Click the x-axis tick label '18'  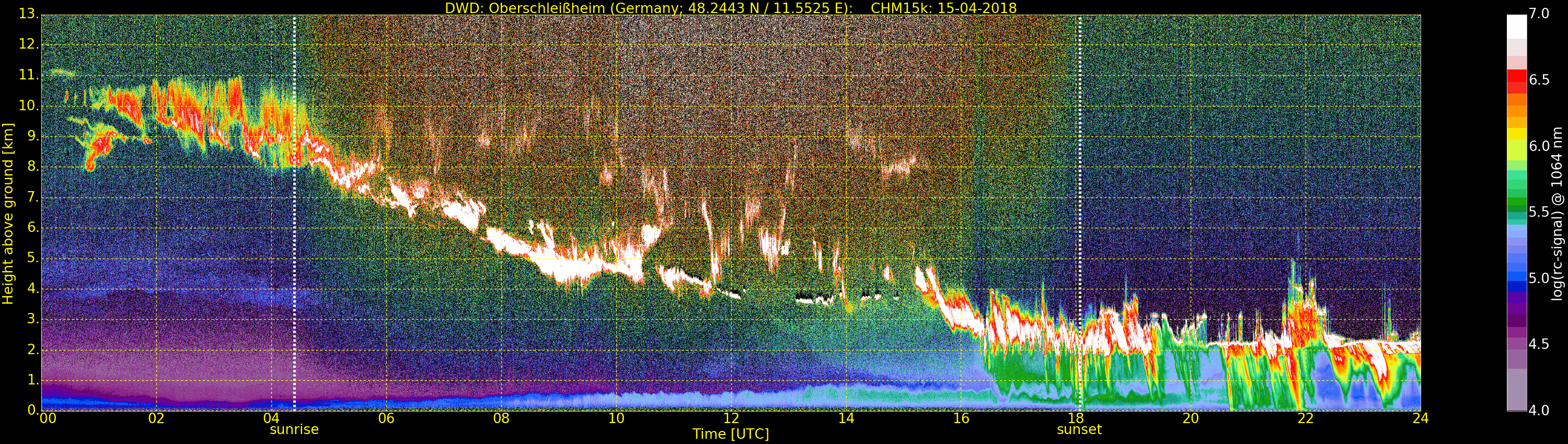tap(1076, 418)
